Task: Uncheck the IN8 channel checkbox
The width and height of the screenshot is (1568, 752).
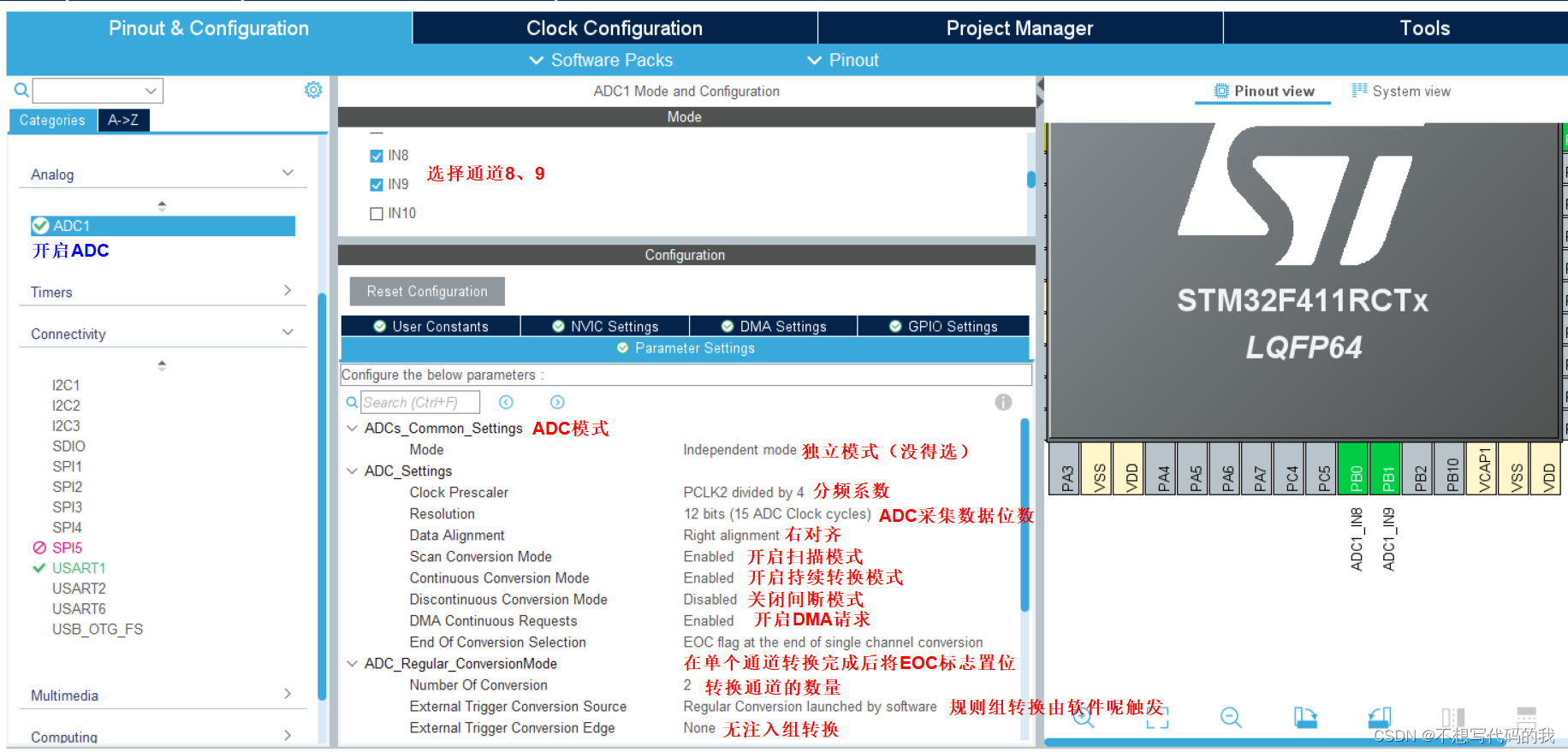Action: click(x=376, y=156)
